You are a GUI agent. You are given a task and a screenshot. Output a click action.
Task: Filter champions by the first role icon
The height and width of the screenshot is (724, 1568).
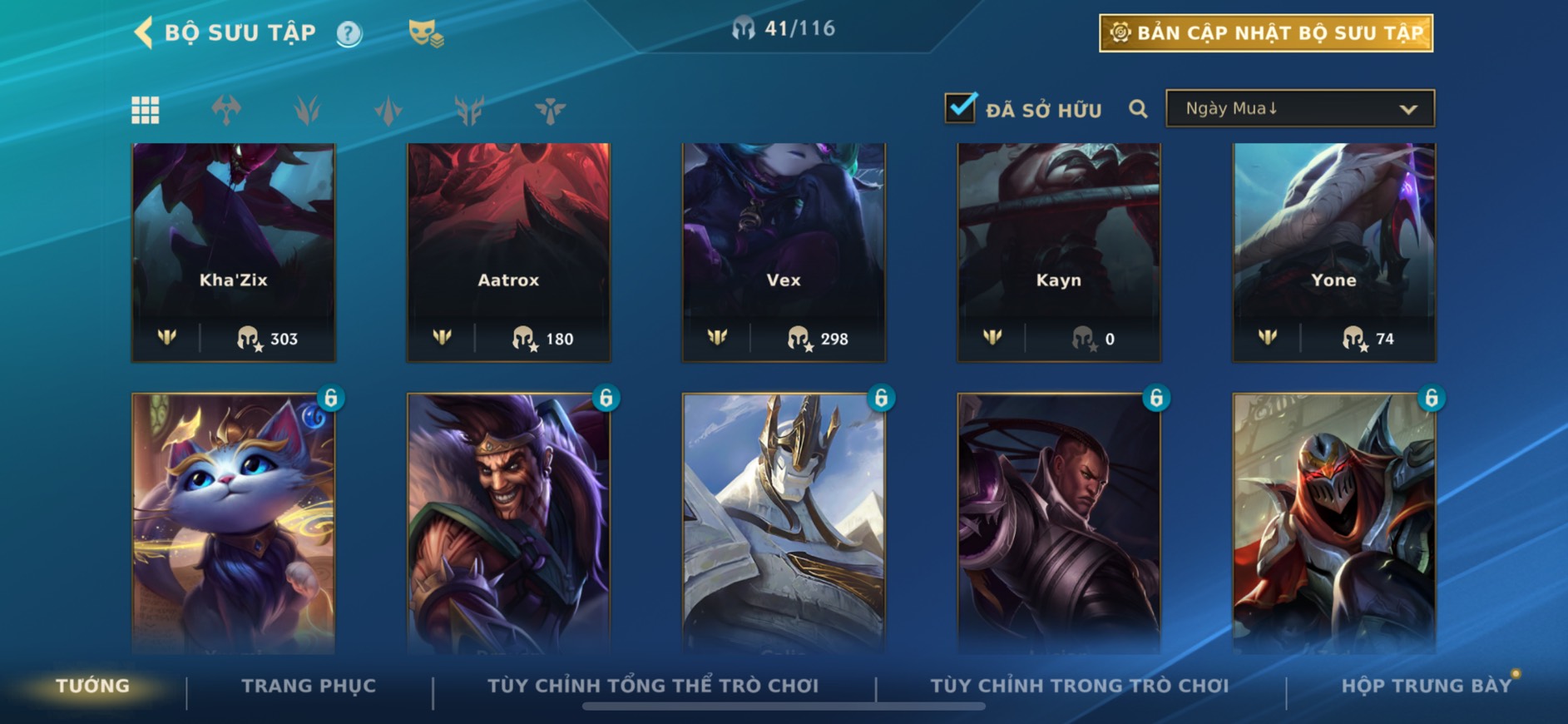[226, 110]
